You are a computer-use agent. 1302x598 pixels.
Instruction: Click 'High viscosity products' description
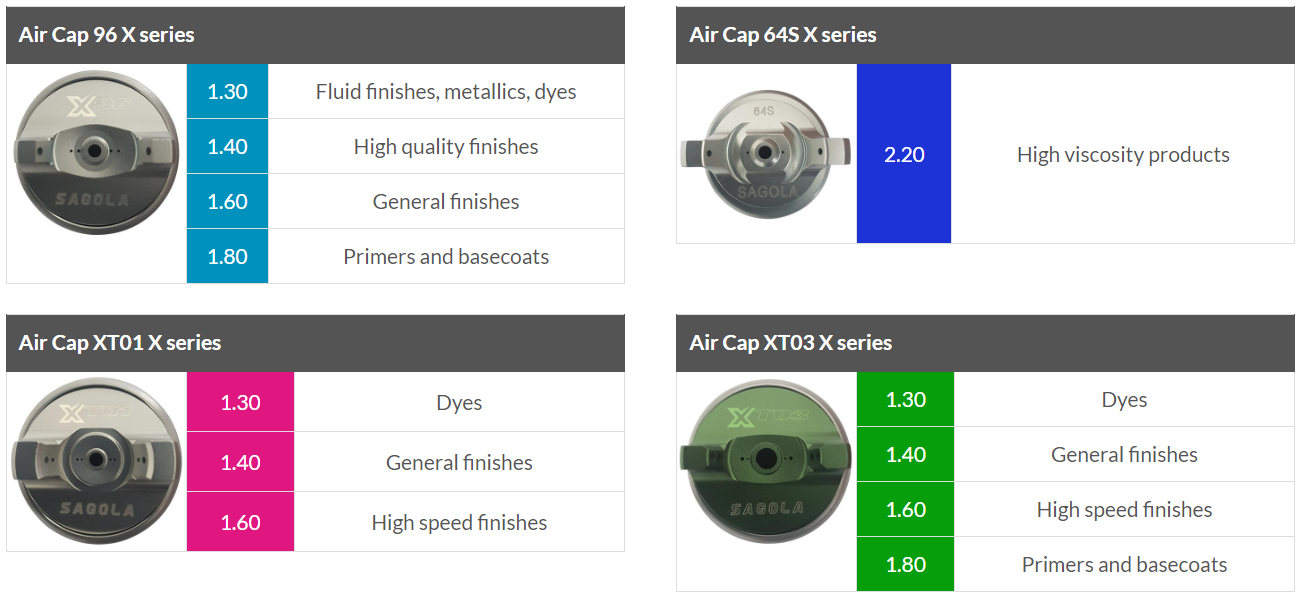tap(1123, 154)
